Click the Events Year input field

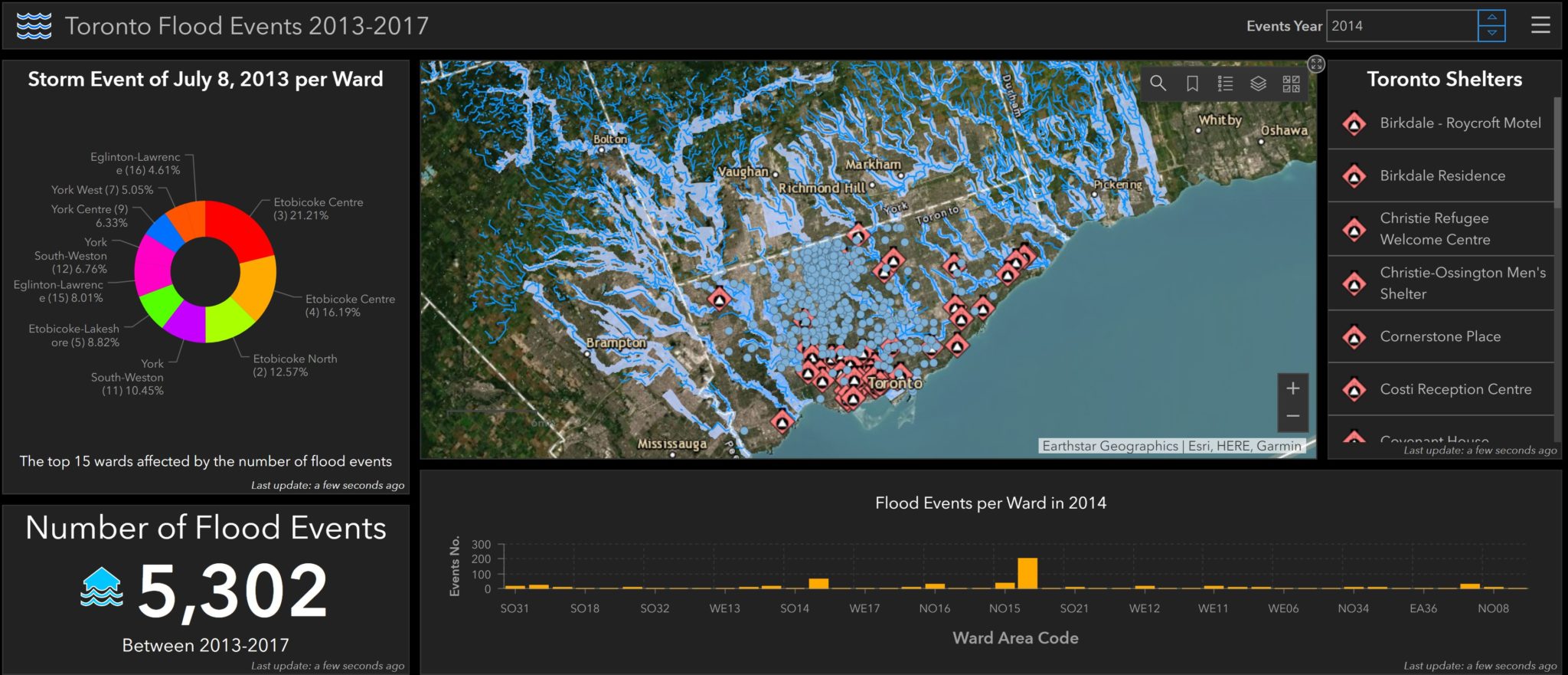click(x=1402, y=25)
